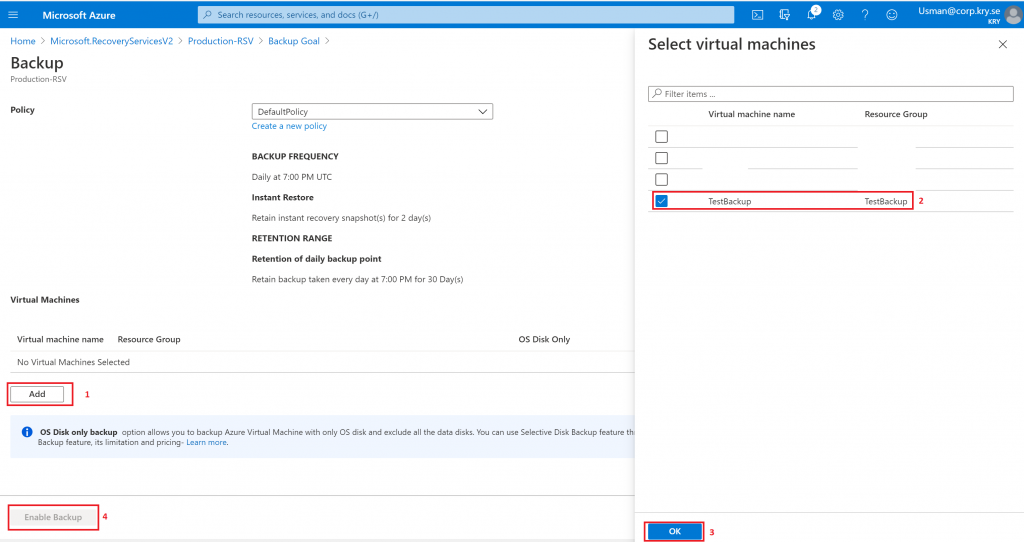Screen dimensions: 1024x542
Task: Click the info icon beside OS Disk only backup
Action: tap(27, 432)
